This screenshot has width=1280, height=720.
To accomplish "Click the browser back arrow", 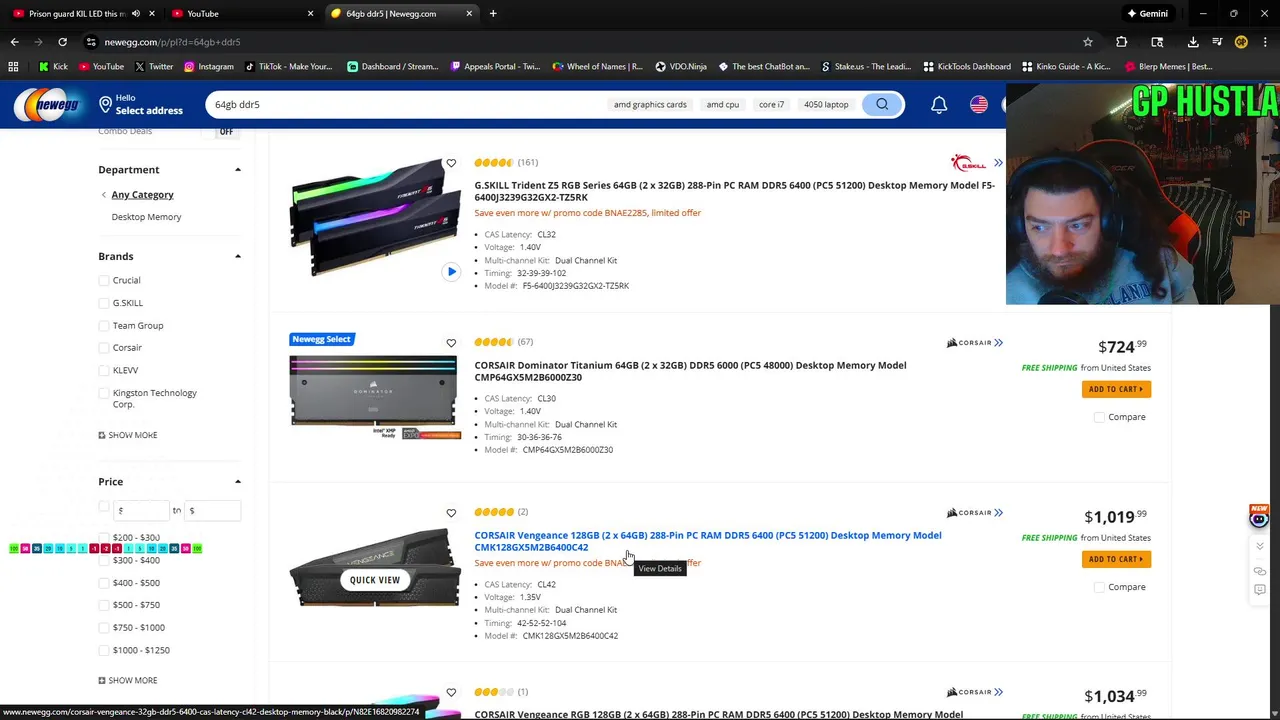I will [x=14, y=42].
